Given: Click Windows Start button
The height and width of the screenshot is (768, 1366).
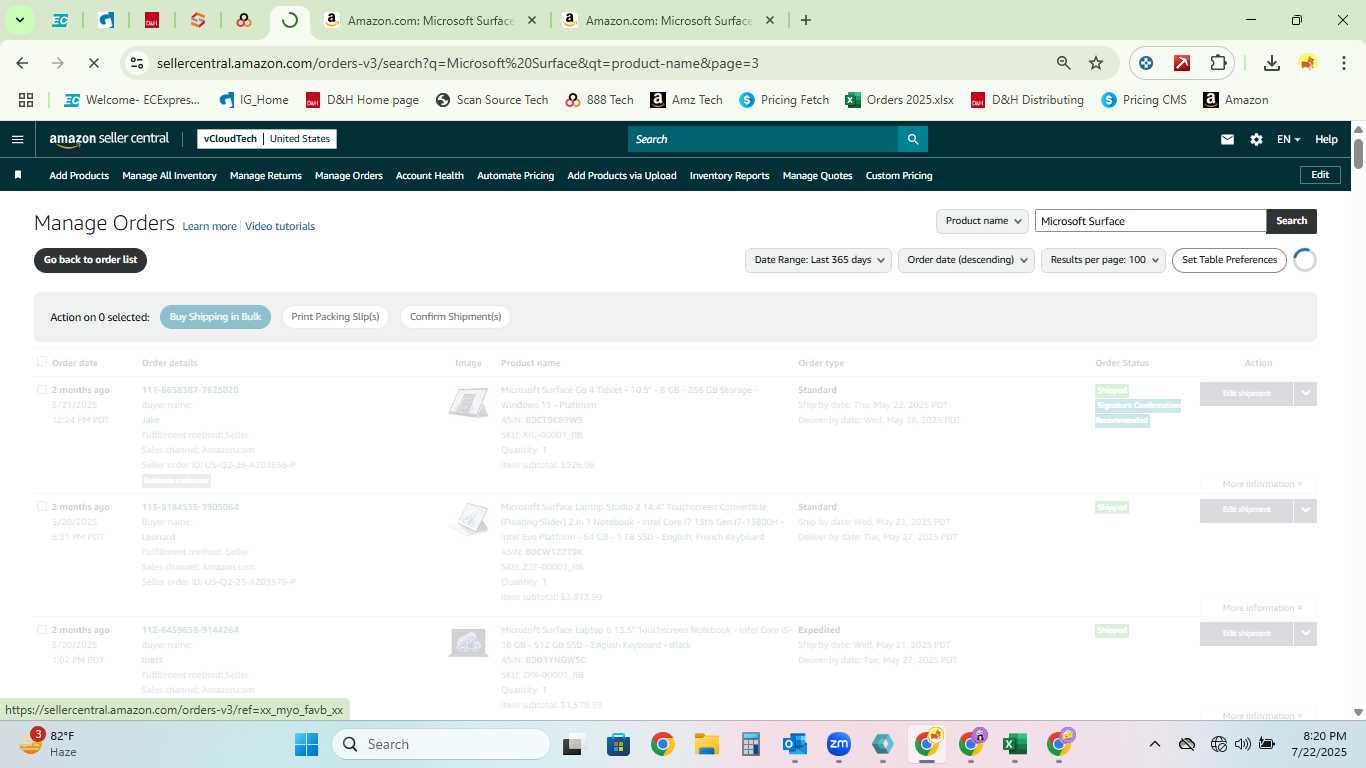Looking at the screenshot, I should [x=306, y=744].
